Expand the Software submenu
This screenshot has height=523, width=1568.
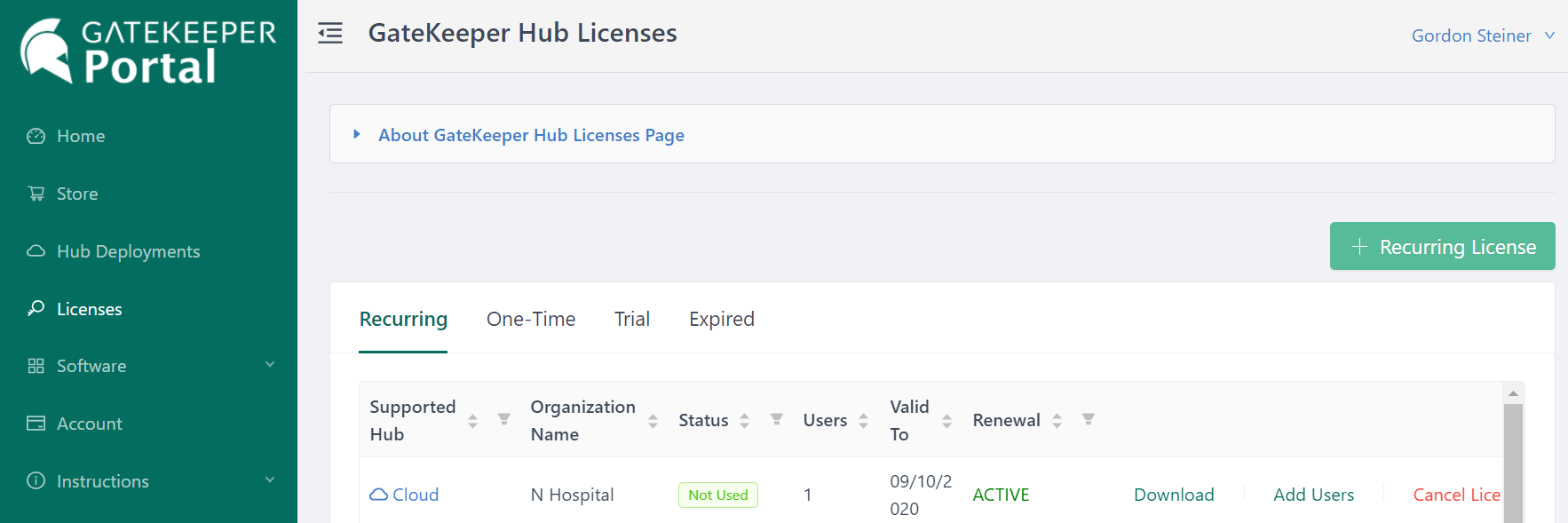[270, 365]
